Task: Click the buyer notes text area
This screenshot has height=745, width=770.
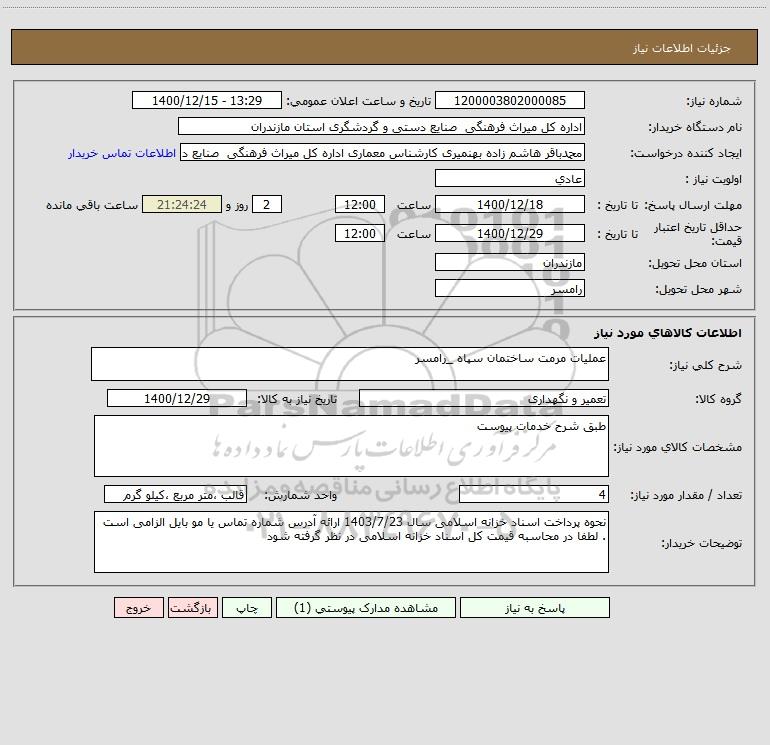Action: (351, 542)
